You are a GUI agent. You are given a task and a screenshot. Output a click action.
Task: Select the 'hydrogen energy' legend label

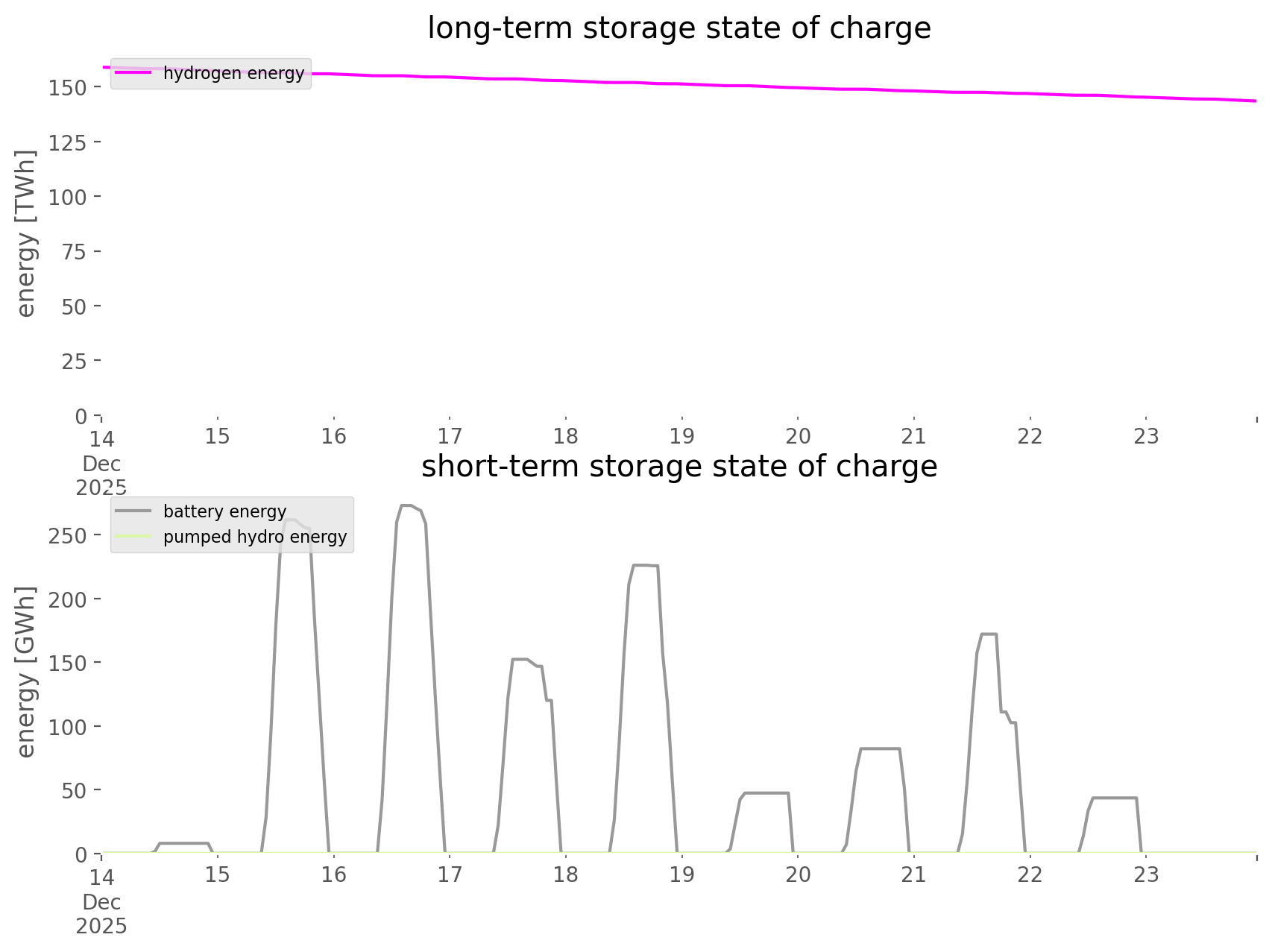[x=233, y=73]
